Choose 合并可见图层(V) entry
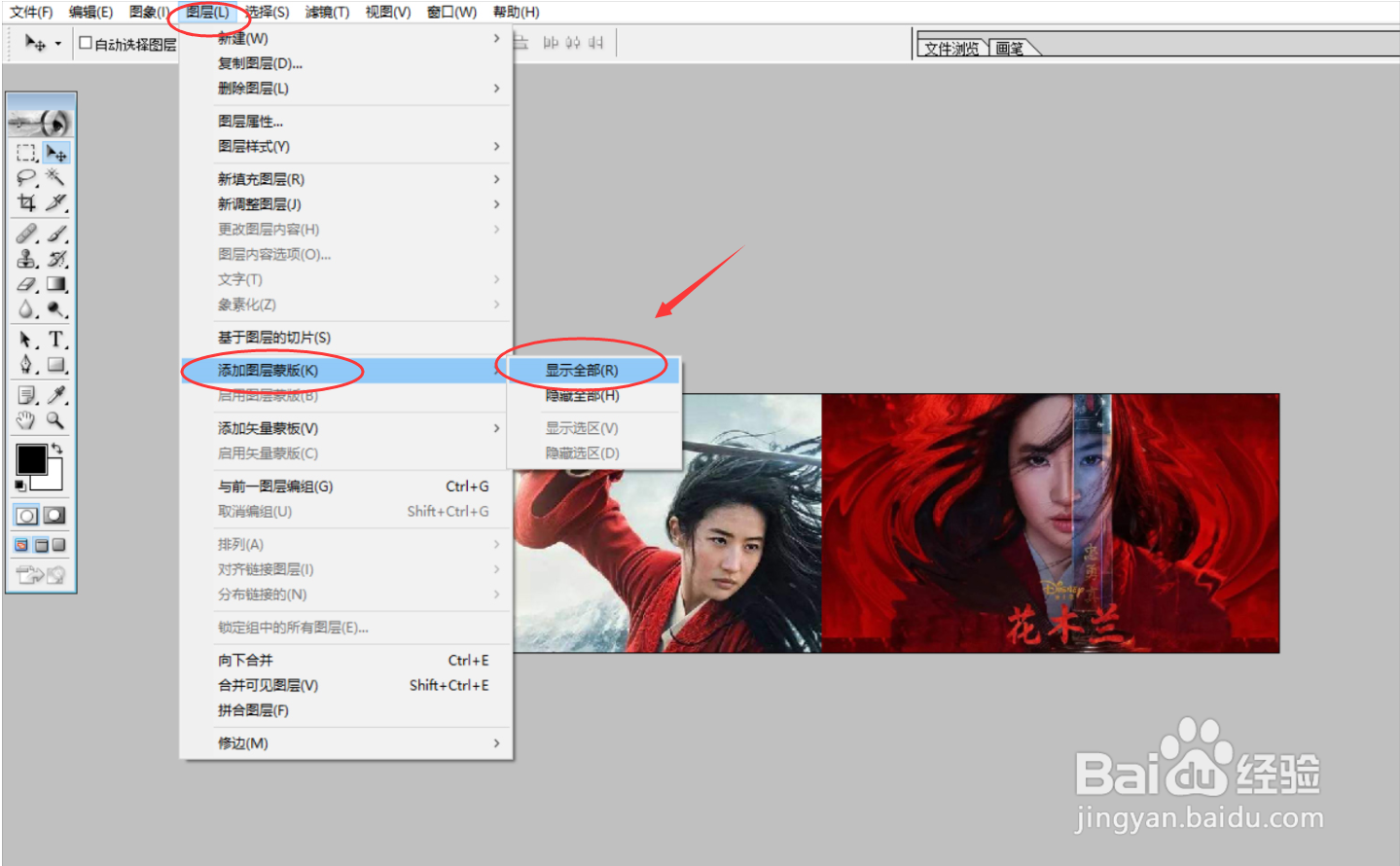The height and width of the screenshot is (866, 1400). [345, 686]
